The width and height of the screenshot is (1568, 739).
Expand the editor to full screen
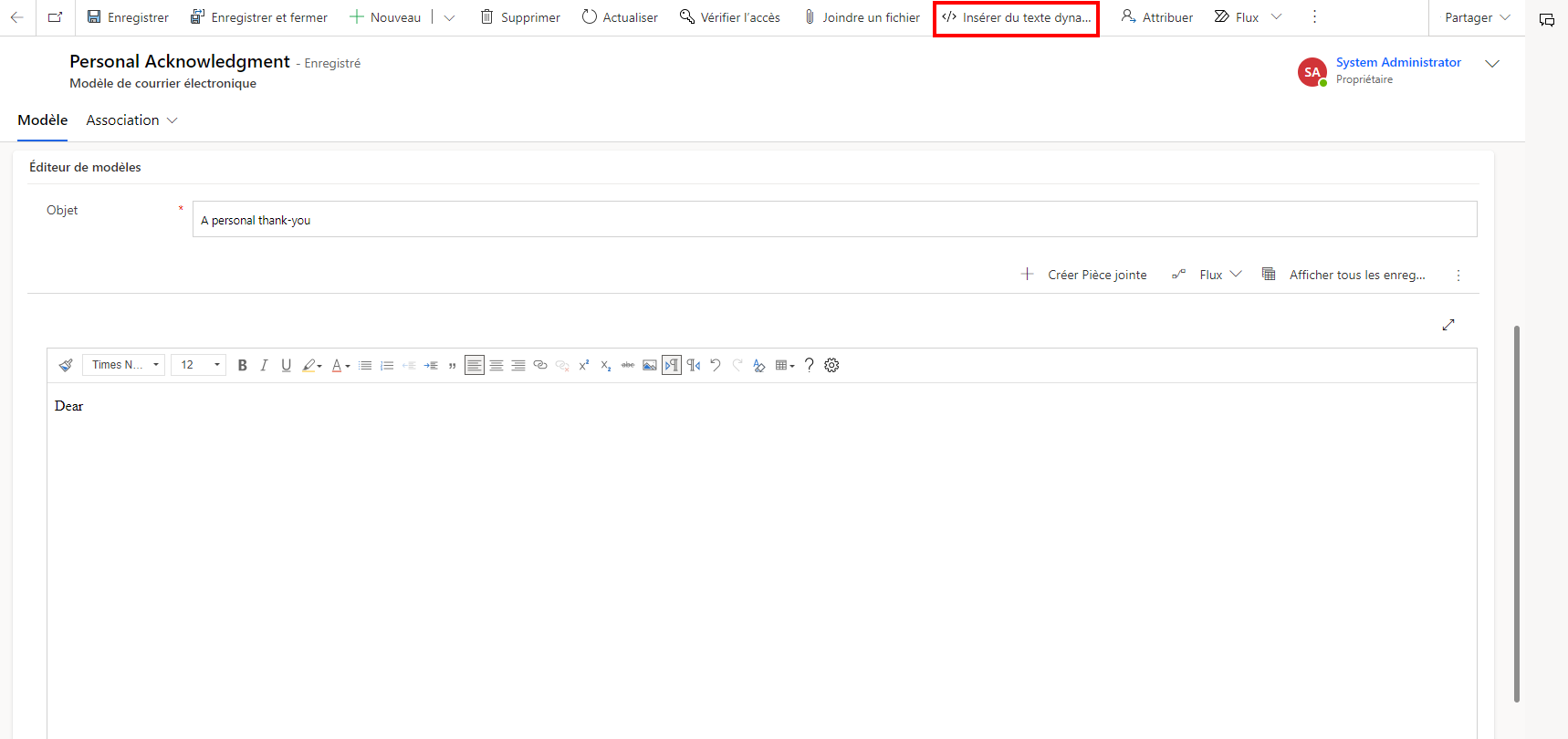click(1448, 325)
